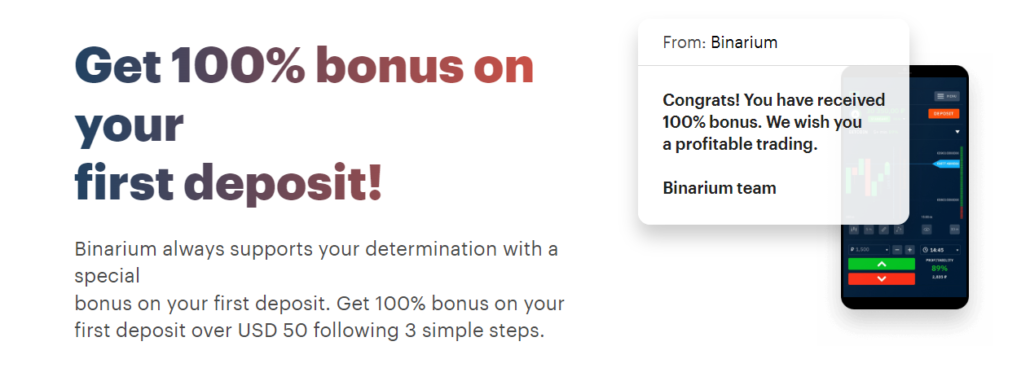This screenshot has width=1030, height=381.
Task: Tap the green up-arrow trade button
Action: coord(882,264)
